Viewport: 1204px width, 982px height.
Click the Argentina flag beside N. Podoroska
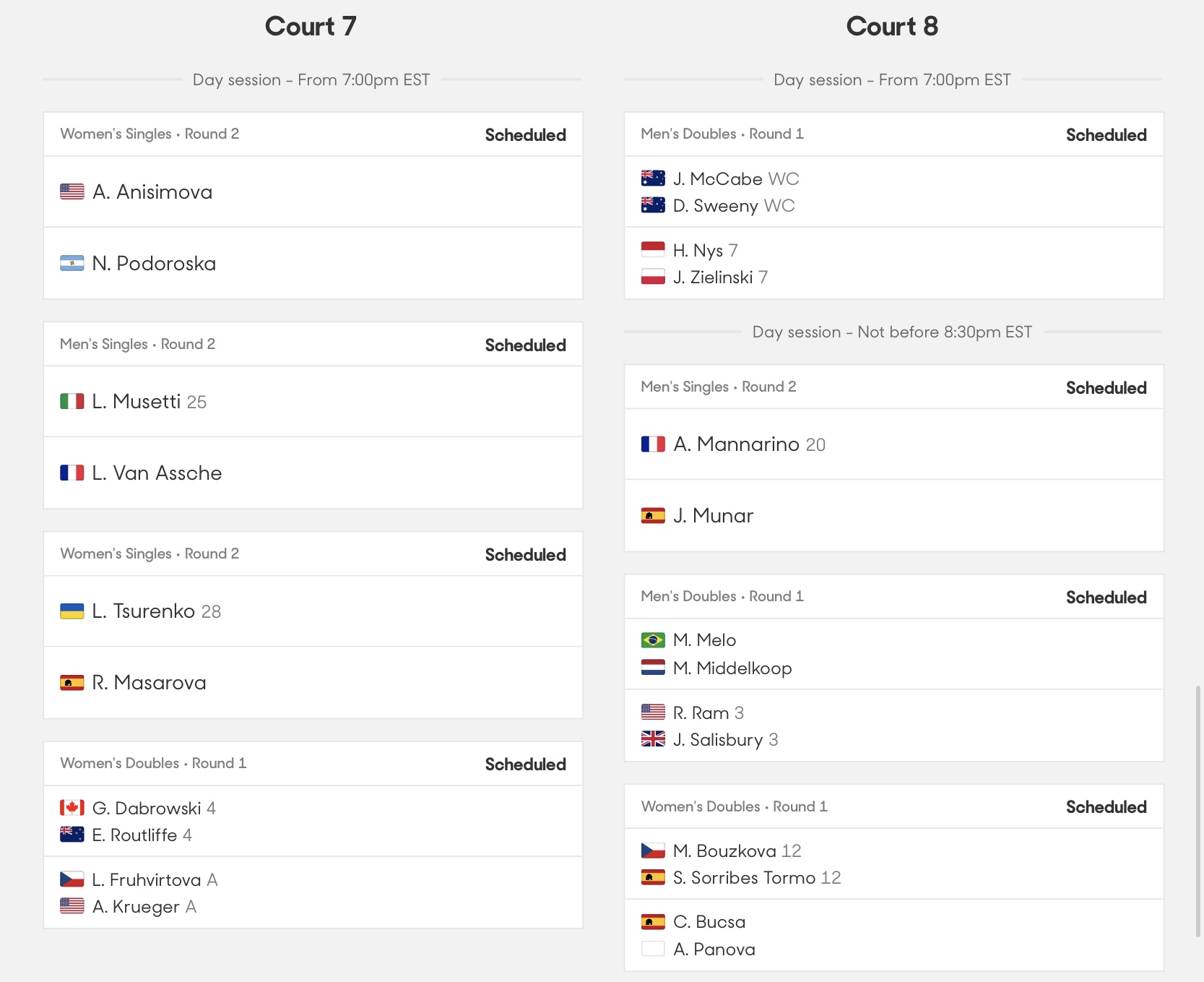(72, 263)
